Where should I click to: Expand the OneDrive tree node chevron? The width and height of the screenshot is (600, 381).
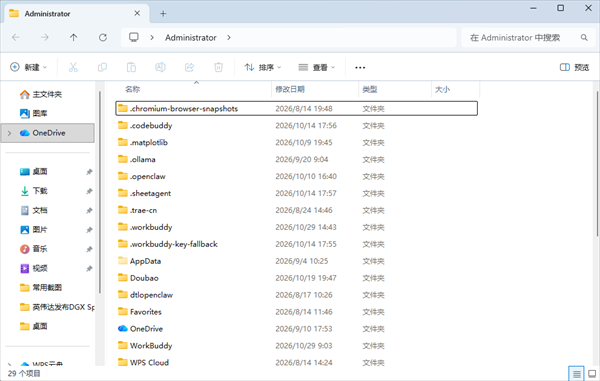point(10,133)
